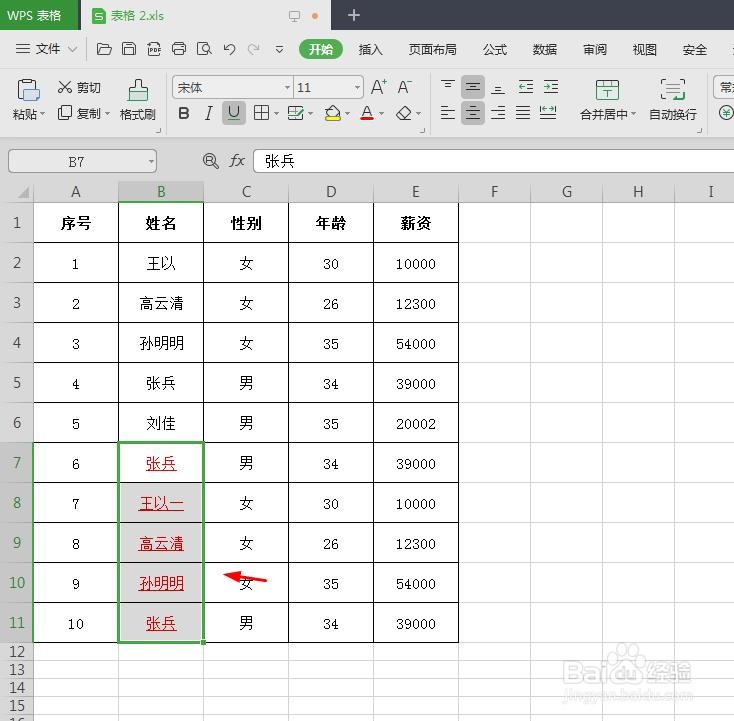Open the file folder icon in quick toolbar
The image size is (734, 721).
[104, 49]
